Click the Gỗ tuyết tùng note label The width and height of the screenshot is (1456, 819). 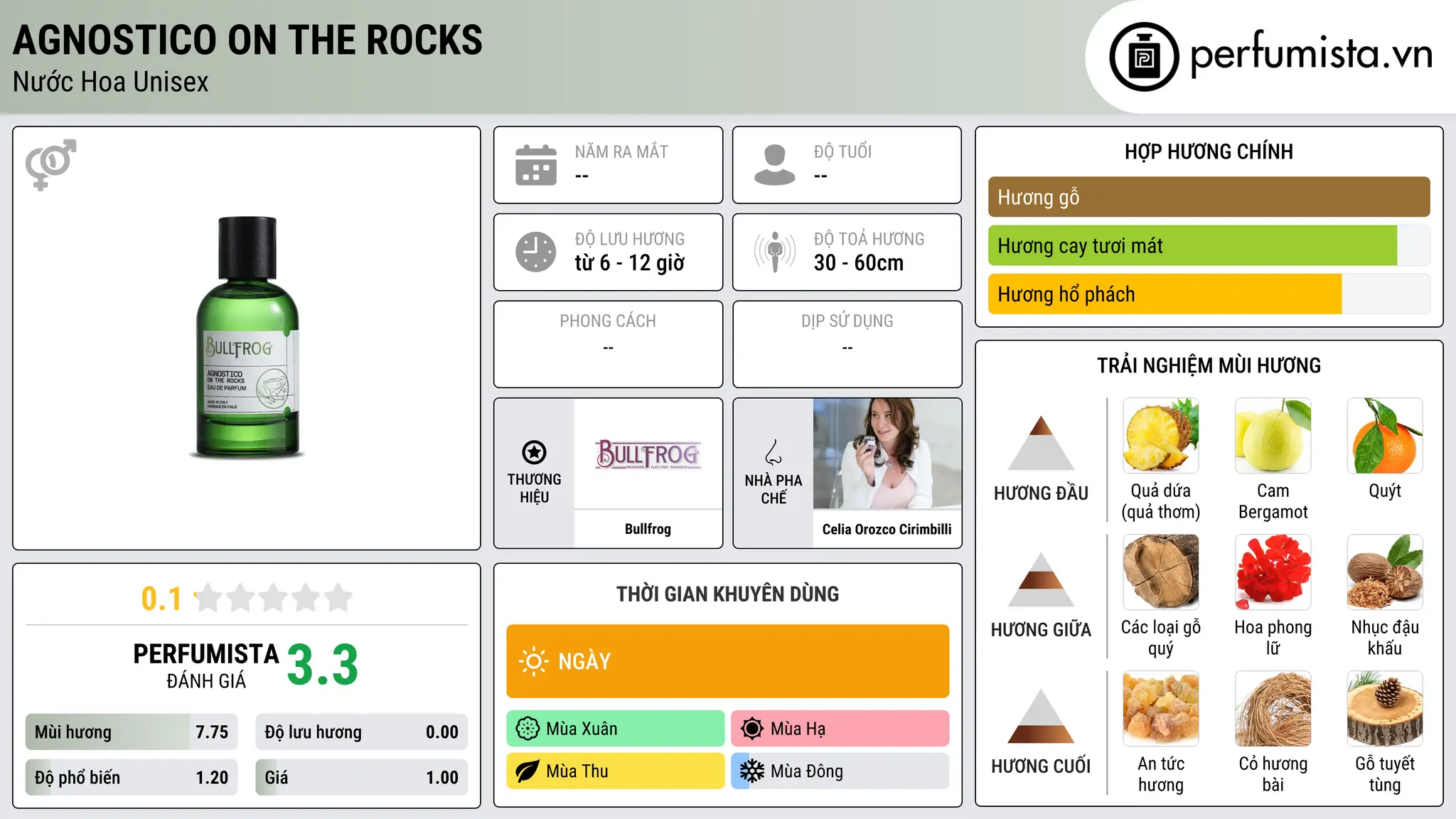(1385, 774)
